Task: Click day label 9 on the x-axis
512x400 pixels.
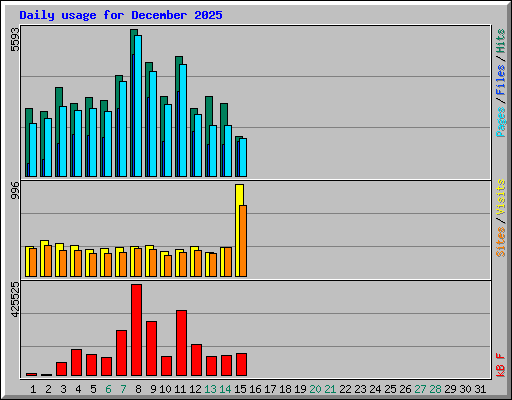Action: tap(153, 389)
